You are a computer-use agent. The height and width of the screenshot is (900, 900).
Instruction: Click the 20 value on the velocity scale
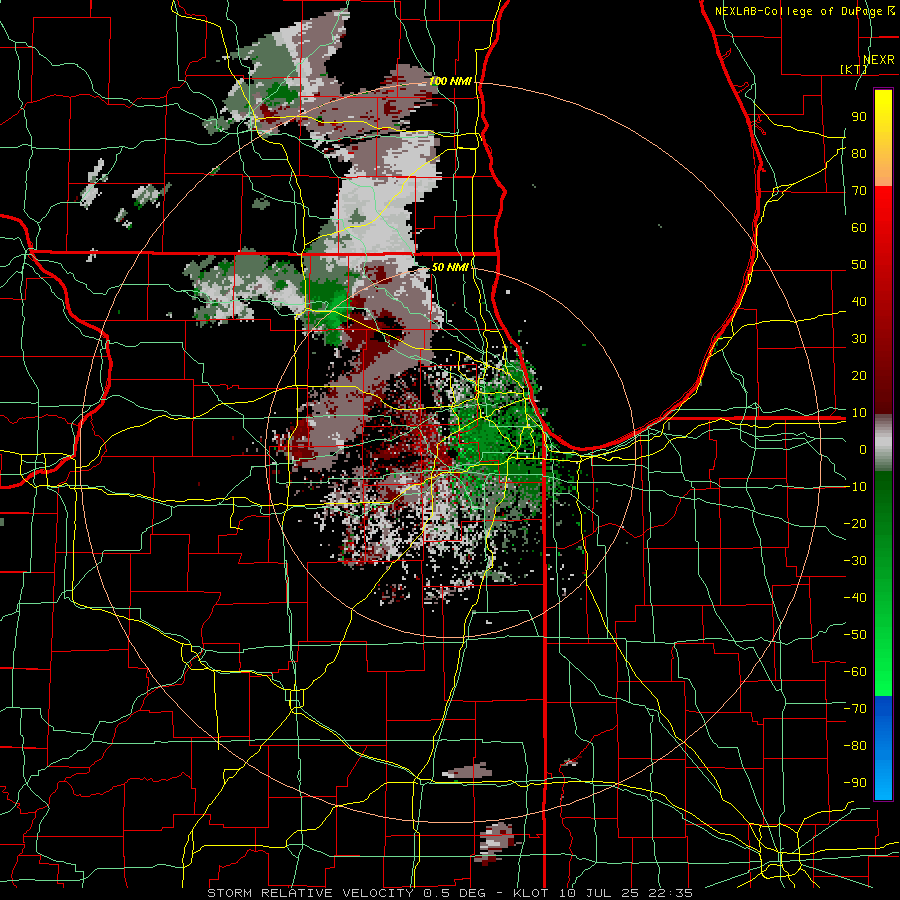(x=859, y=375)
